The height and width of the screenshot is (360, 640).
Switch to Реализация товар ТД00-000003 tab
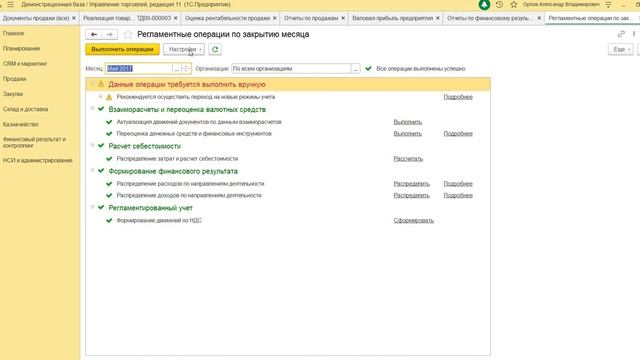[x=127, y=18]
